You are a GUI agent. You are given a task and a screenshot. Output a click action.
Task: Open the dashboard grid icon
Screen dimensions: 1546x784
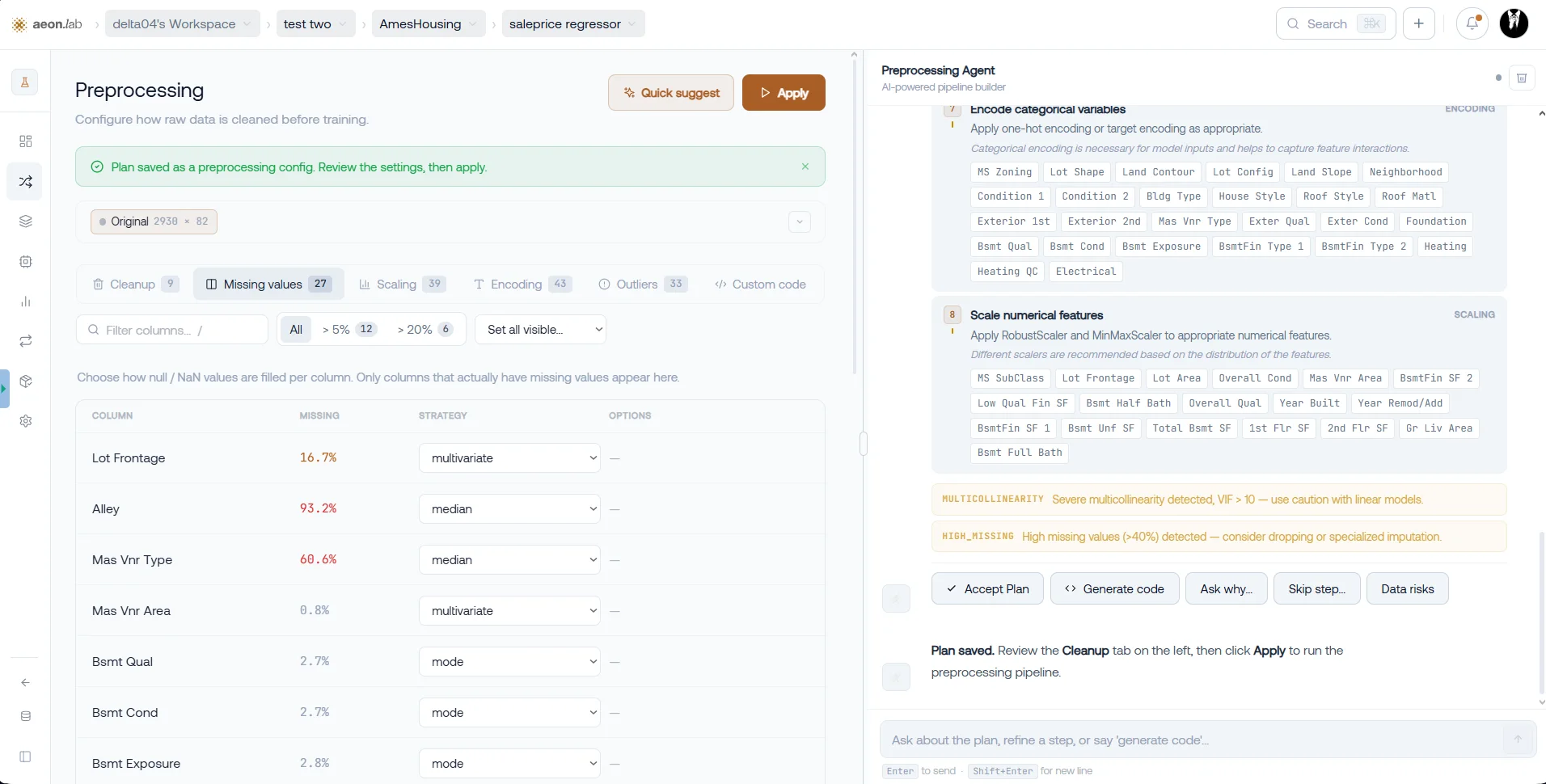click(25, 141)
